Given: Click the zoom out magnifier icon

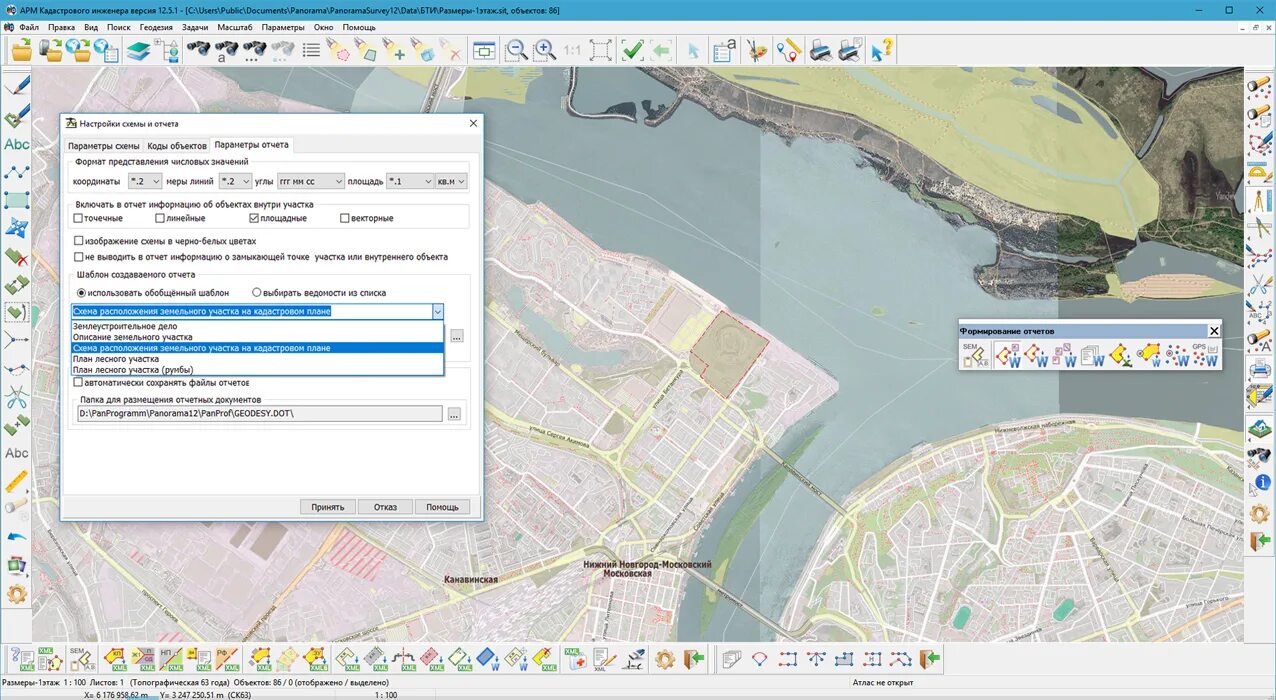Looking at the screenshot, I should coord(515,49).
